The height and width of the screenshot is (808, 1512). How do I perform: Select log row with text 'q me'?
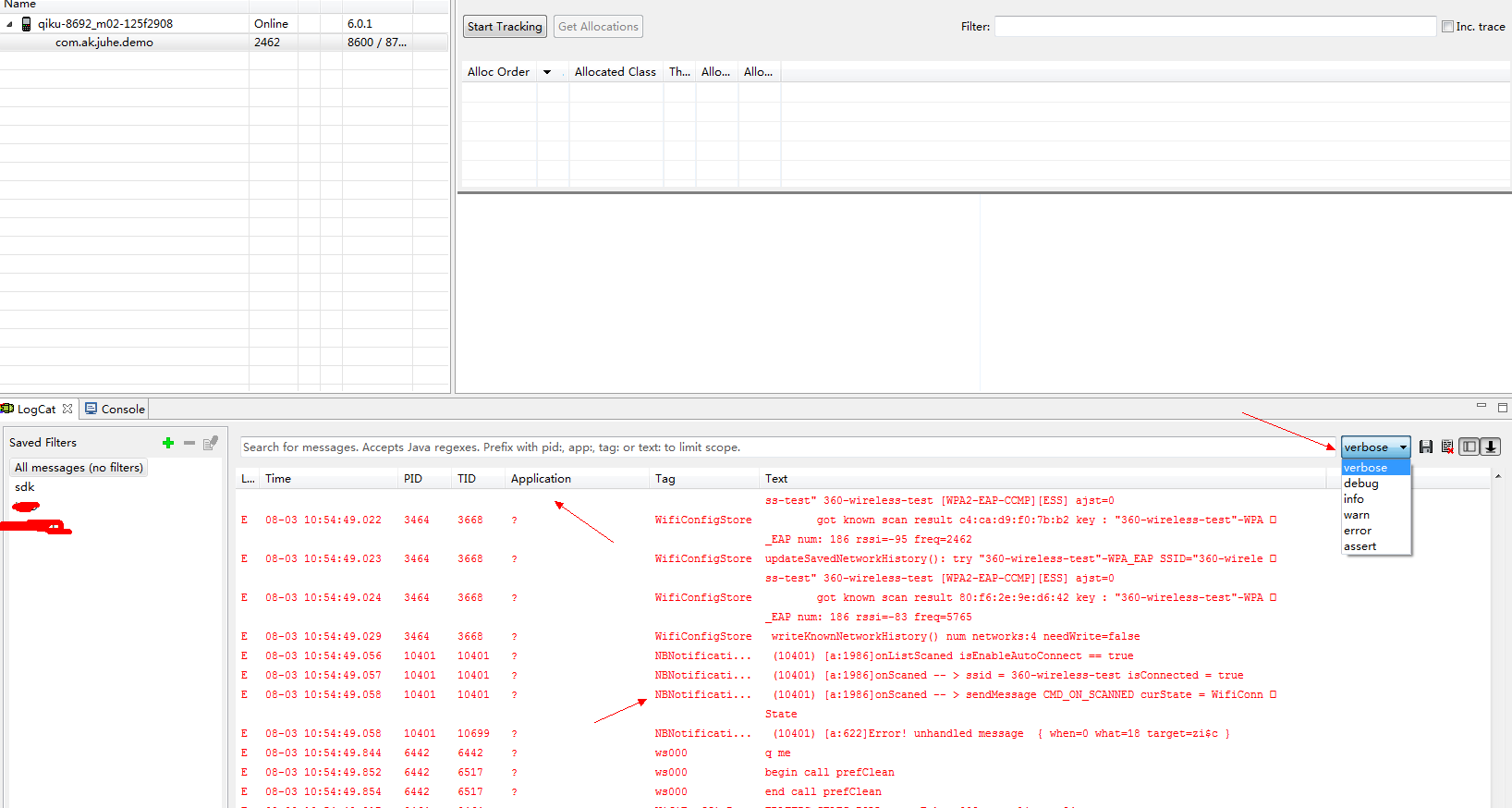point(781,753)
